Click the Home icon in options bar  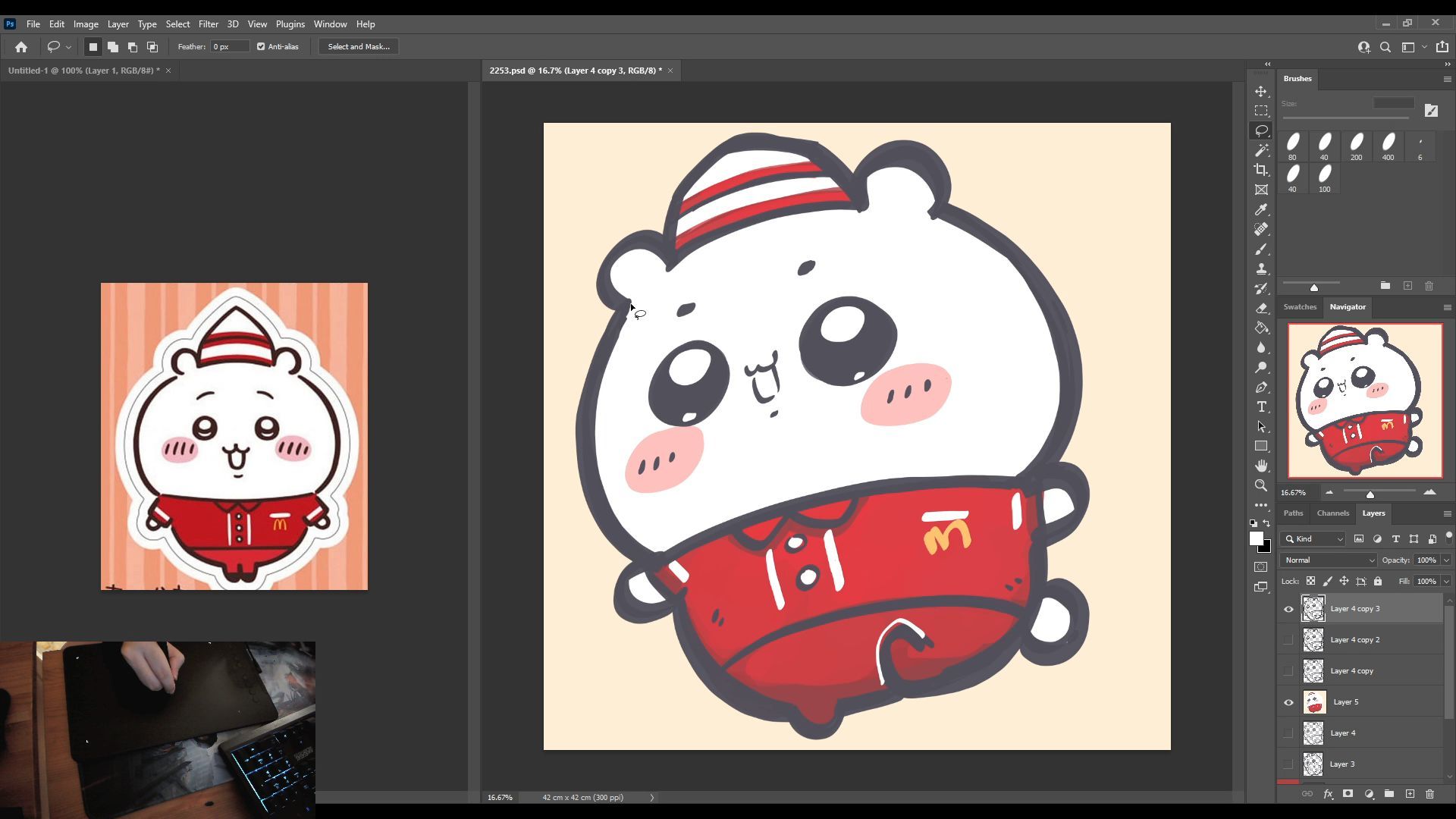[x=21, y=47]
